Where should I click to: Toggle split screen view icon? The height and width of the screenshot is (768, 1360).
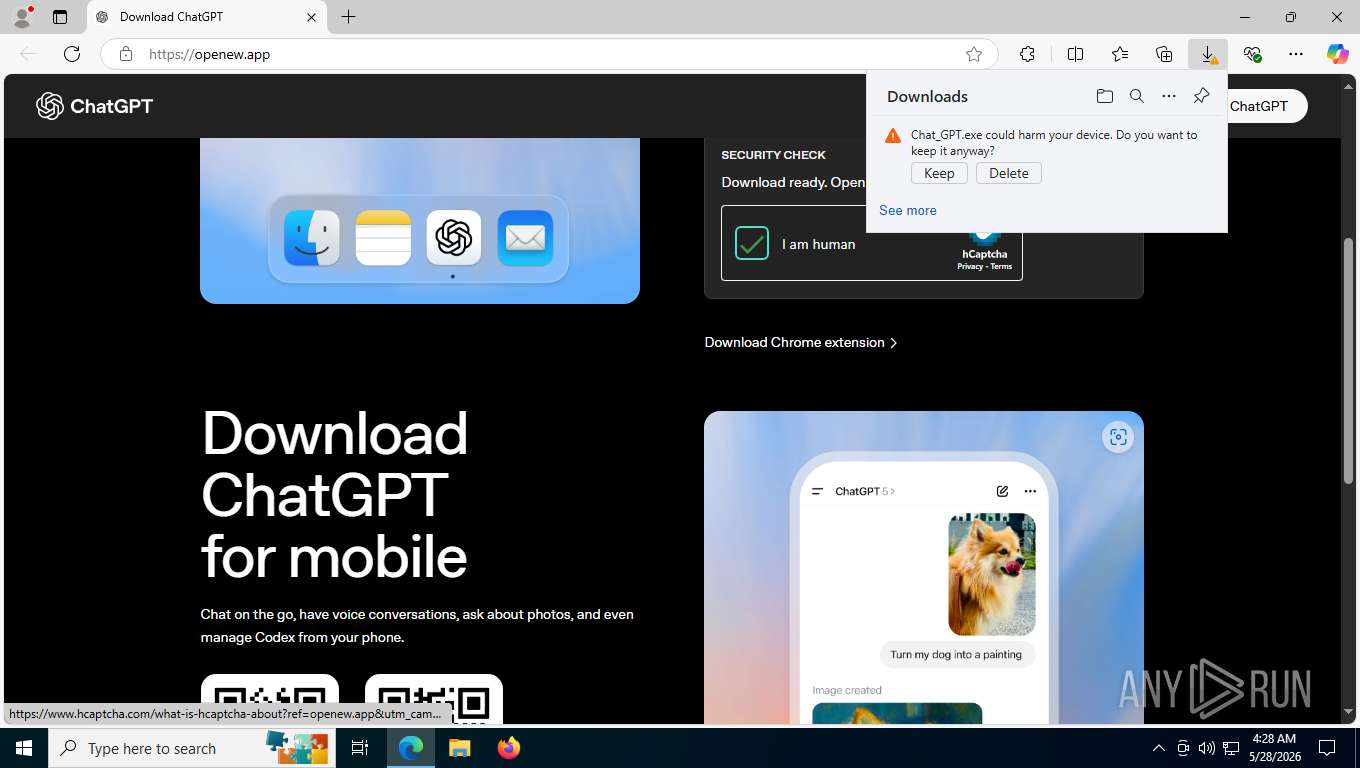pyautogui.click(x=1075, y=54)
